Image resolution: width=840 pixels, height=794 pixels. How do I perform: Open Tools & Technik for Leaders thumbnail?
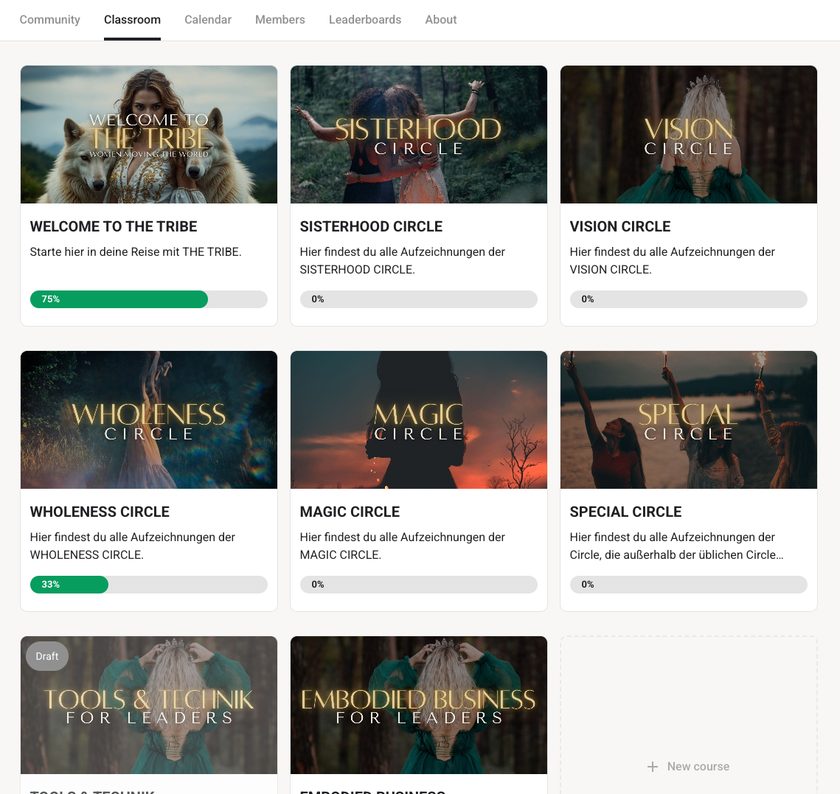149,705
